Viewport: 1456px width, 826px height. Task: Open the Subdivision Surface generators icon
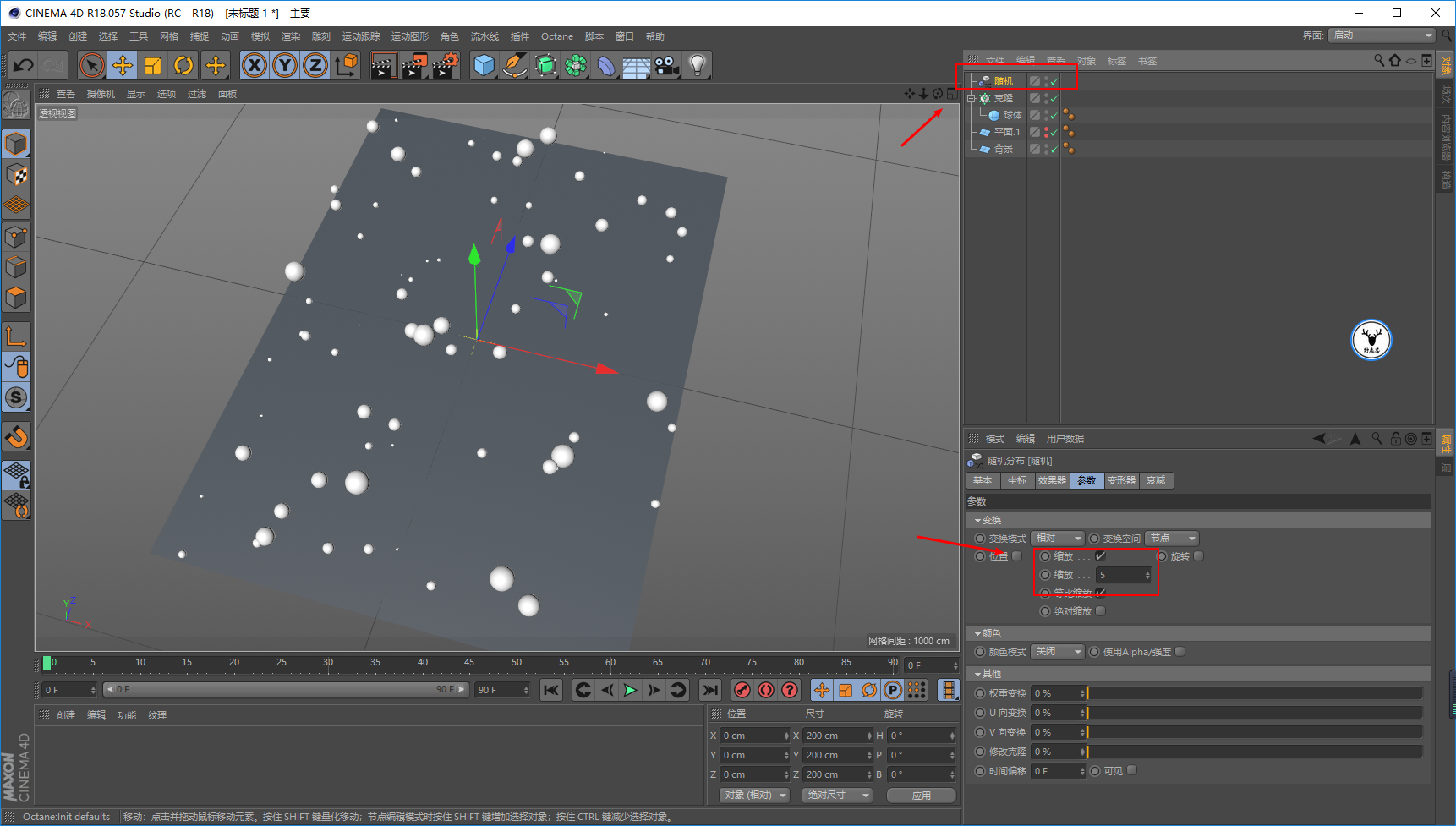coord(545,65)
